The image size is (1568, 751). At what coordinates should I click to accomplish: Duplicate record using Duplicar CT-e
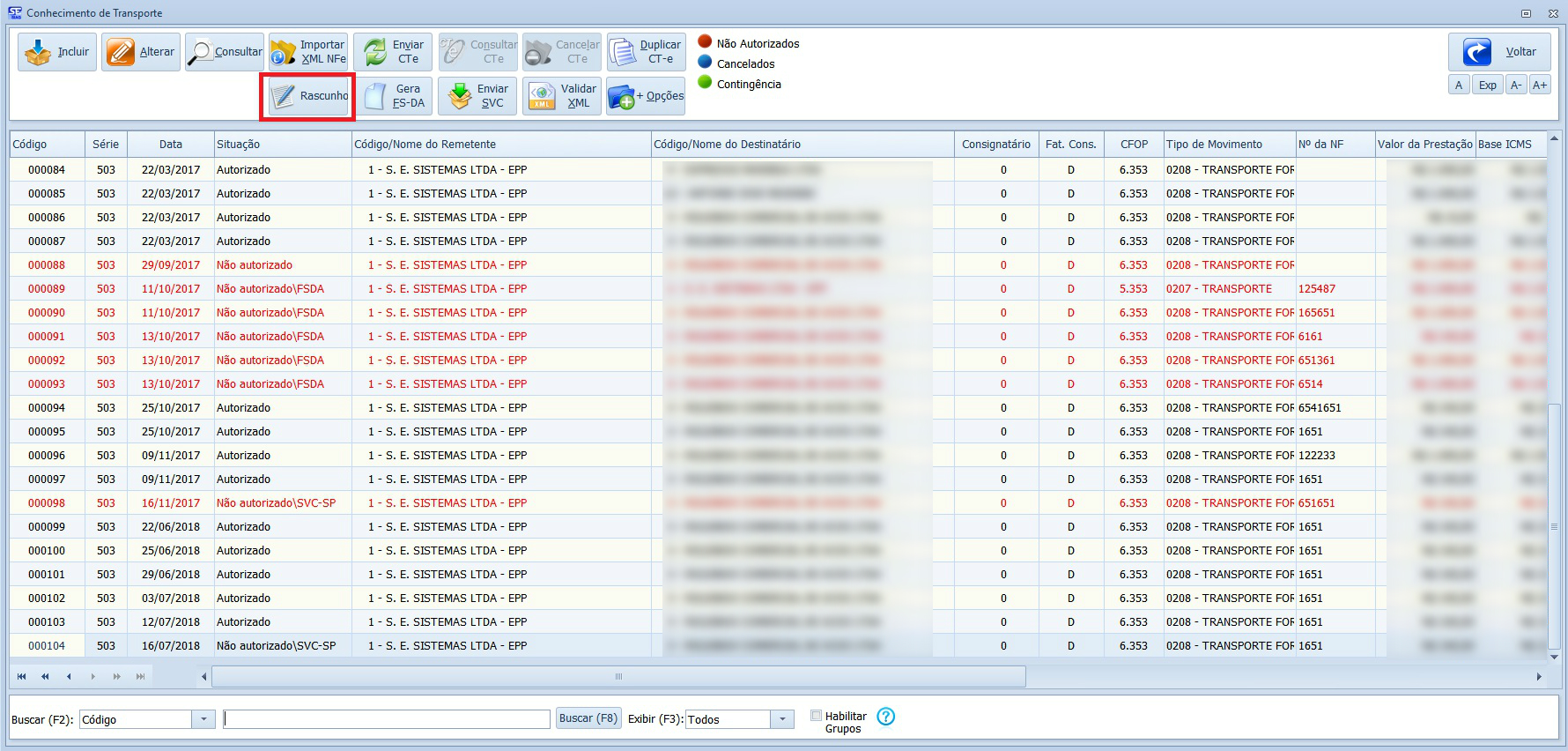[x=646, y=52]
